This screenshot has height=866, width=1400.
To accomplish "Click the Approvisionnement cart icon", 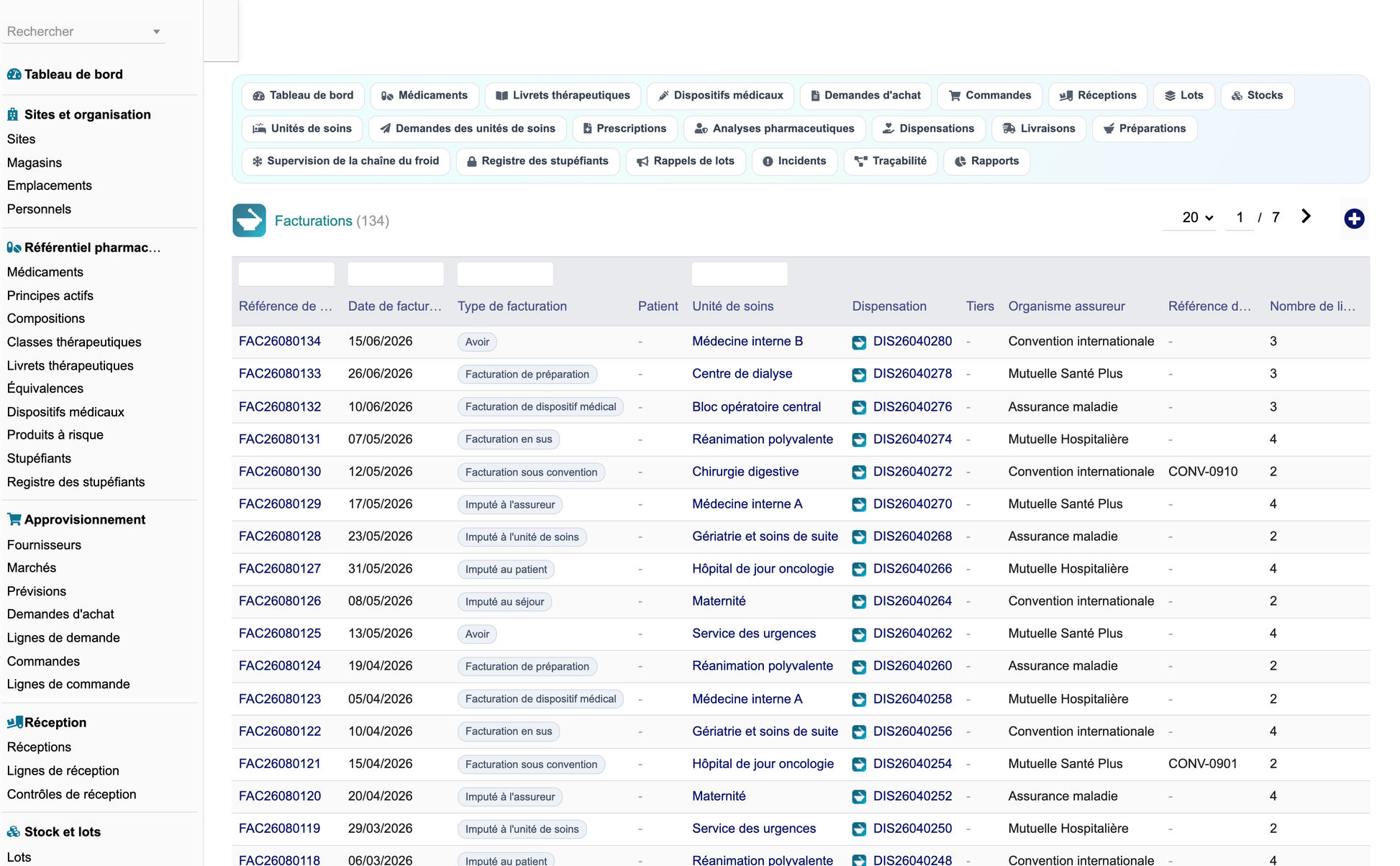I will (x=14, y=519).
